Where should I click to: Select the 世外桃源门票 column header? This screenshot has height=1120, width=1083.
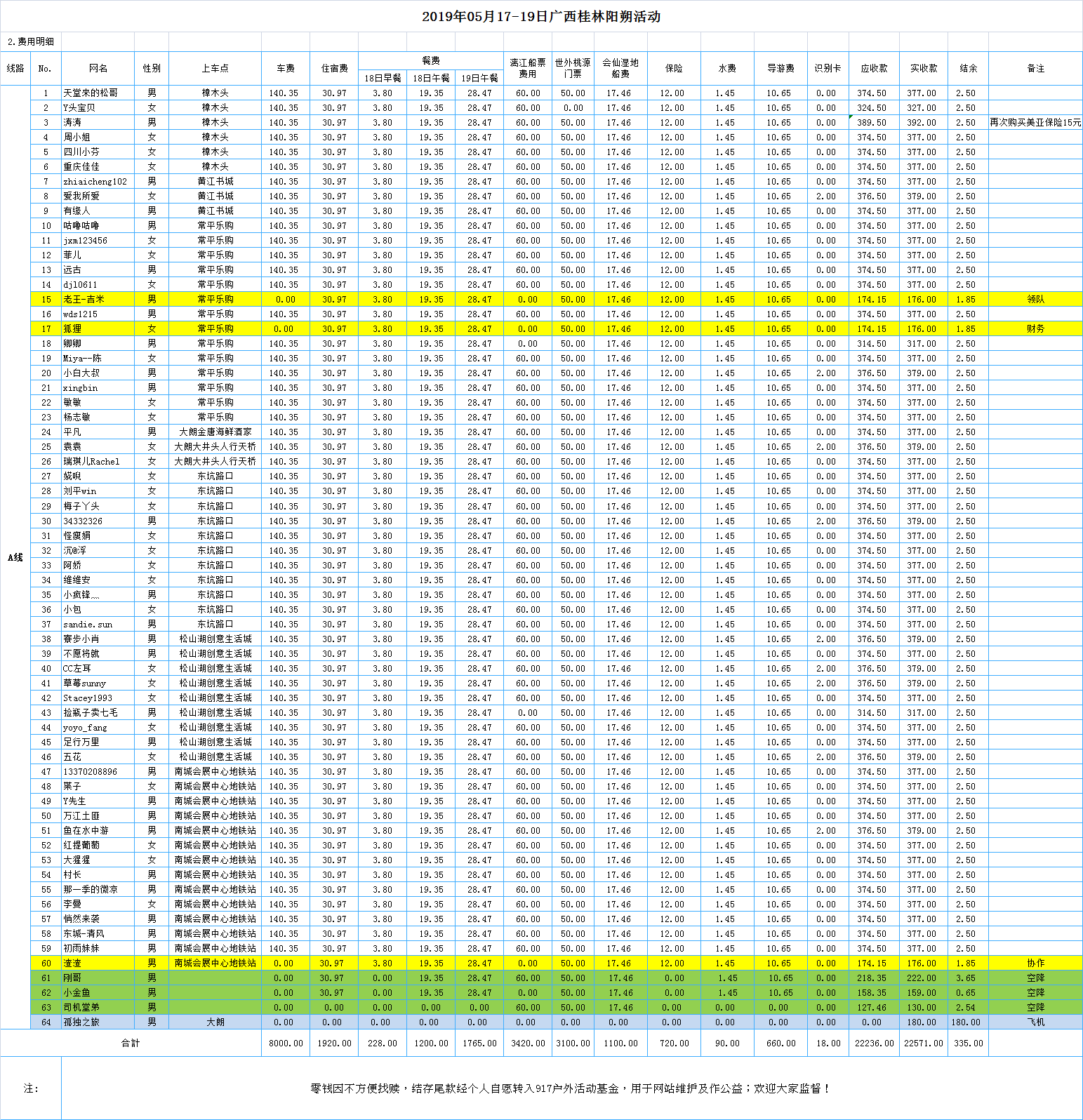coord(573,68)
